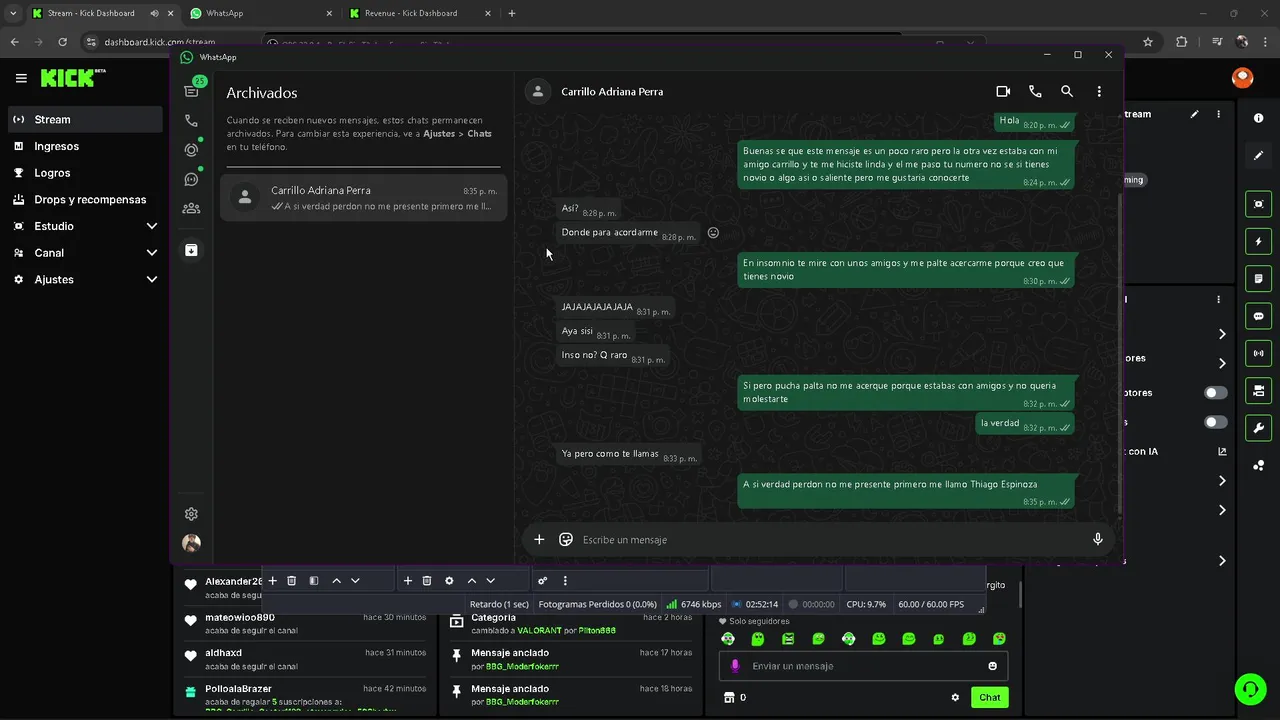
Task: Open Logros in Kick sidebar
Action: pyautogui.click(x=84, y=173)
